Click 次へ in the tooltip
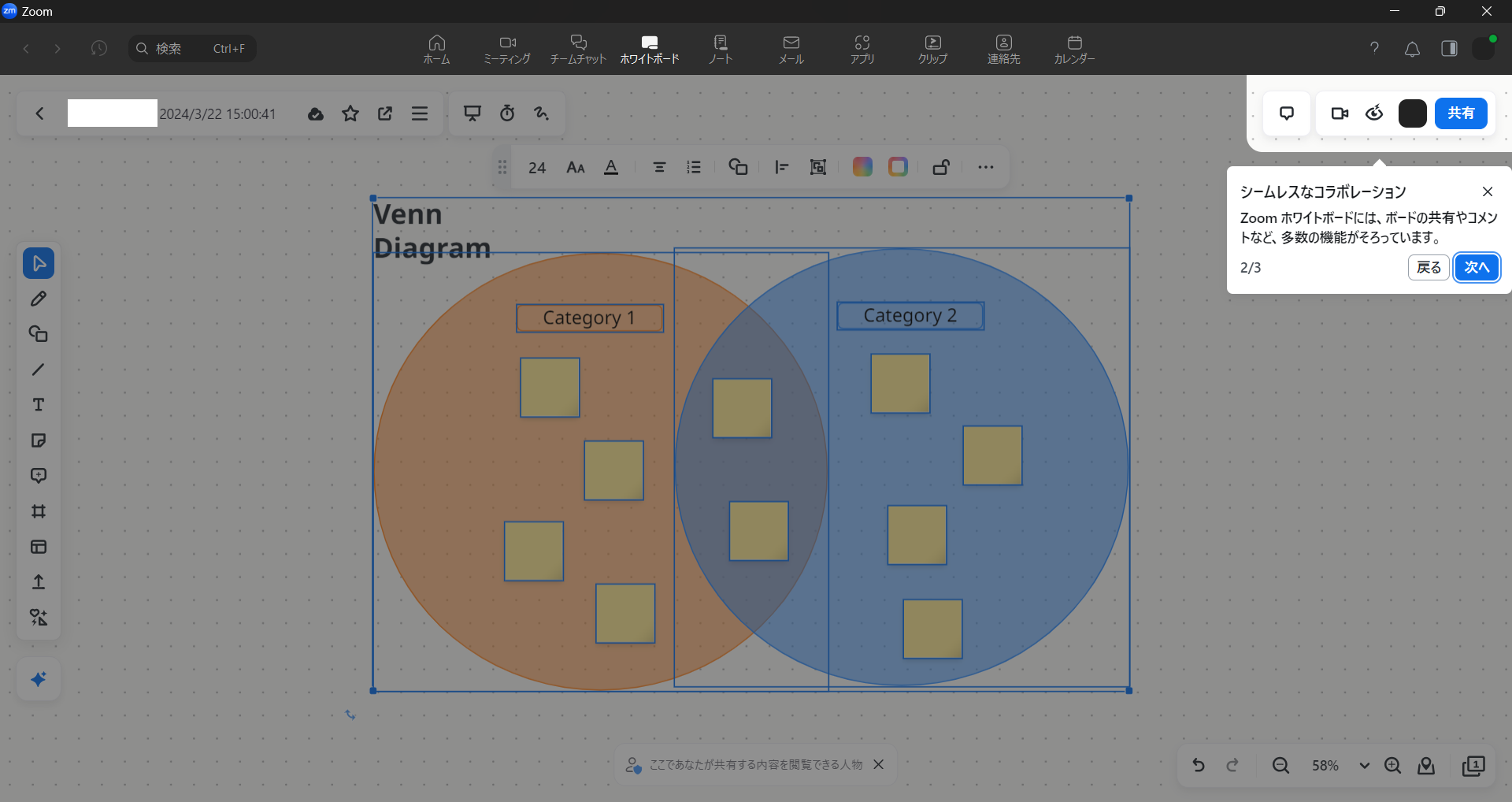The width and height of the screenshot is (1512, 802). 1476,268
